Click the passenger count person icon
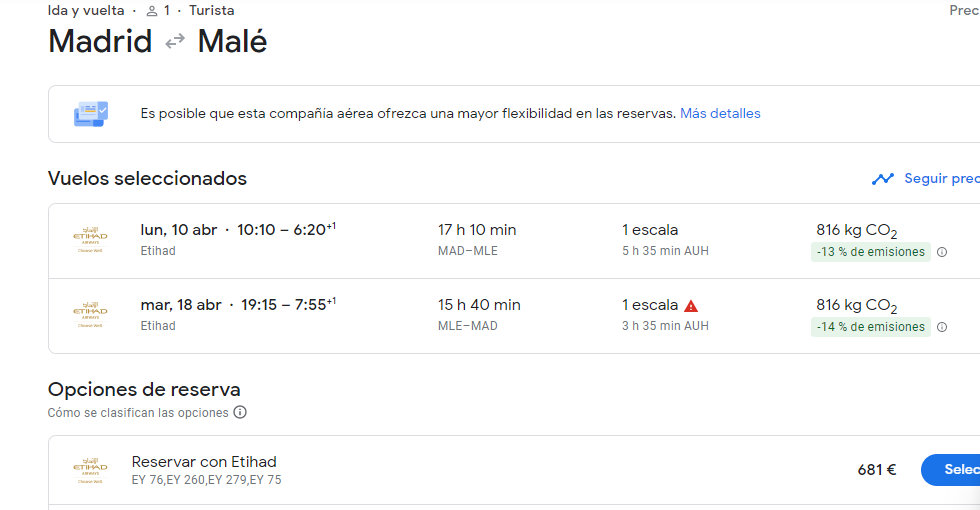The height and width of the screenshot is (510, 980). click(152, 11)
